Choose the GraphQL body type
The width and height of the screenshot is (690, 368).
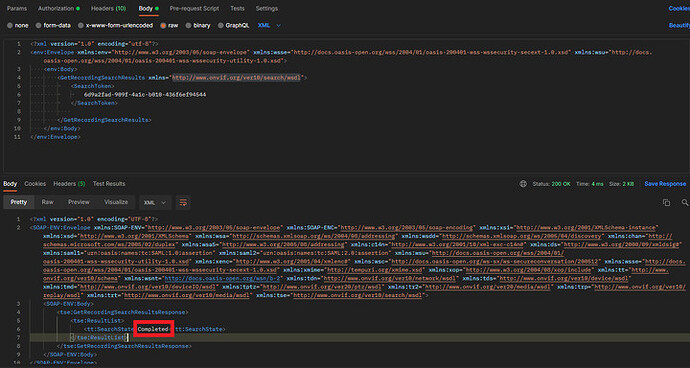[x=234, y=26]
